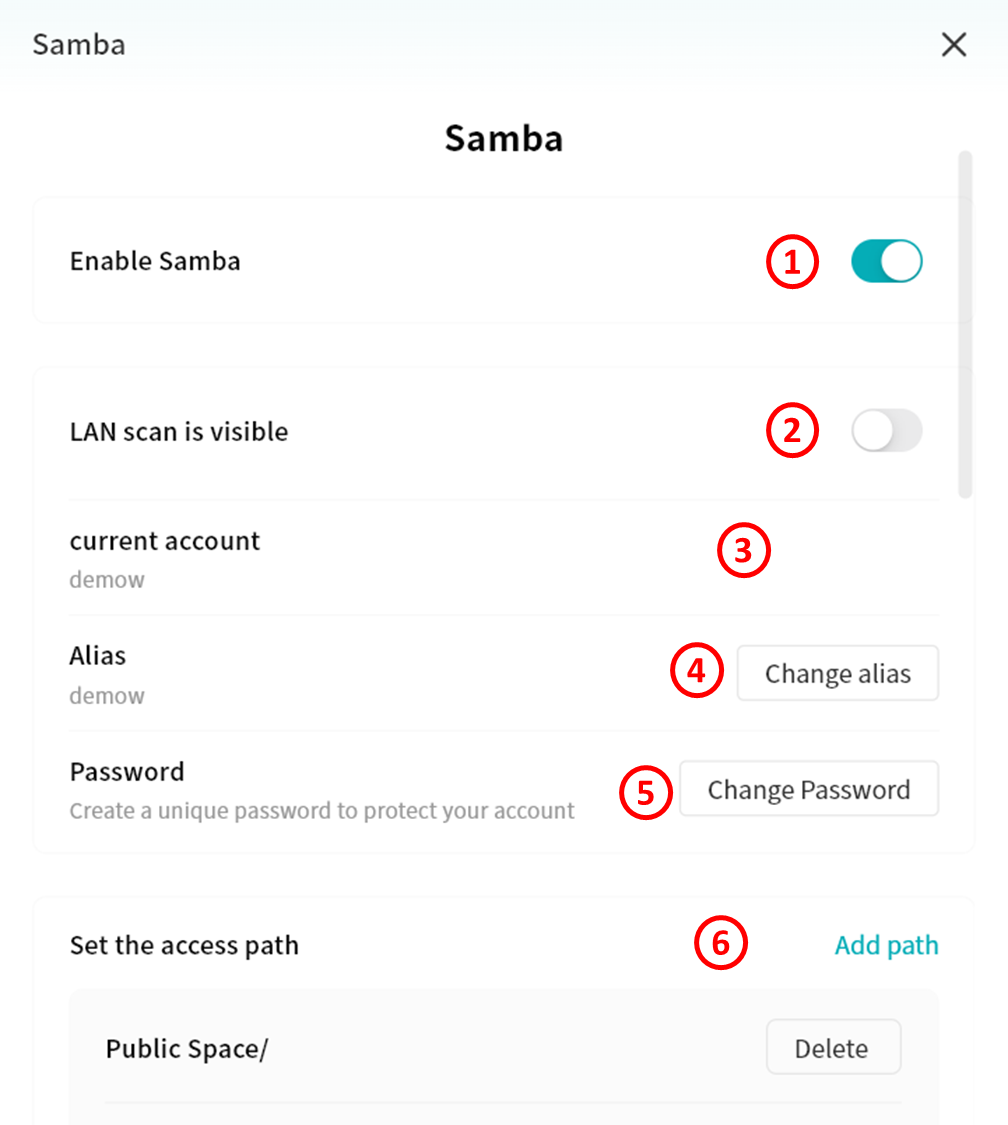Click the Set the access path heading
The width and height of the screenshot is (1008, 1125).
click(x=184, y=945)
